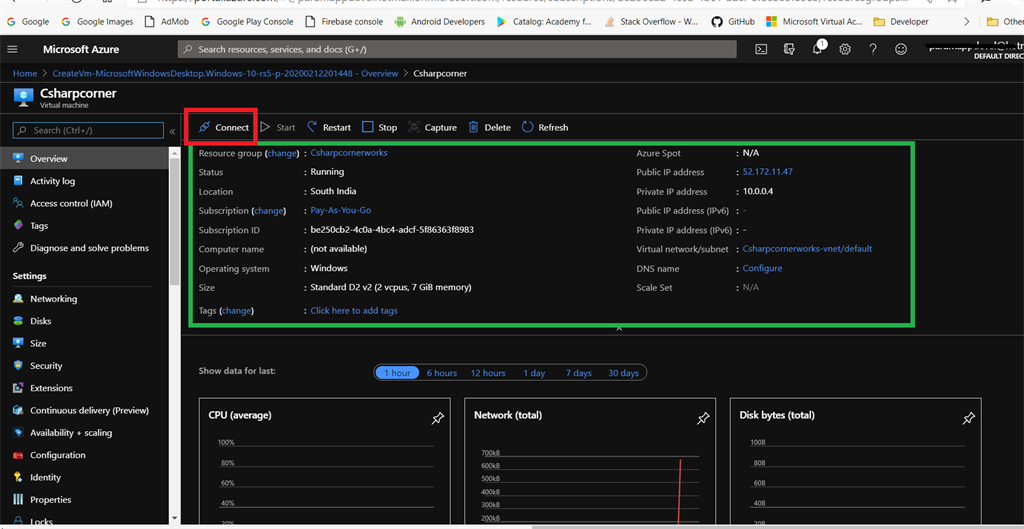The width and height of the screenshot is (1024, 529).
Task: Click the Csharpcornerworks resource group link
Action: [349, 152]
